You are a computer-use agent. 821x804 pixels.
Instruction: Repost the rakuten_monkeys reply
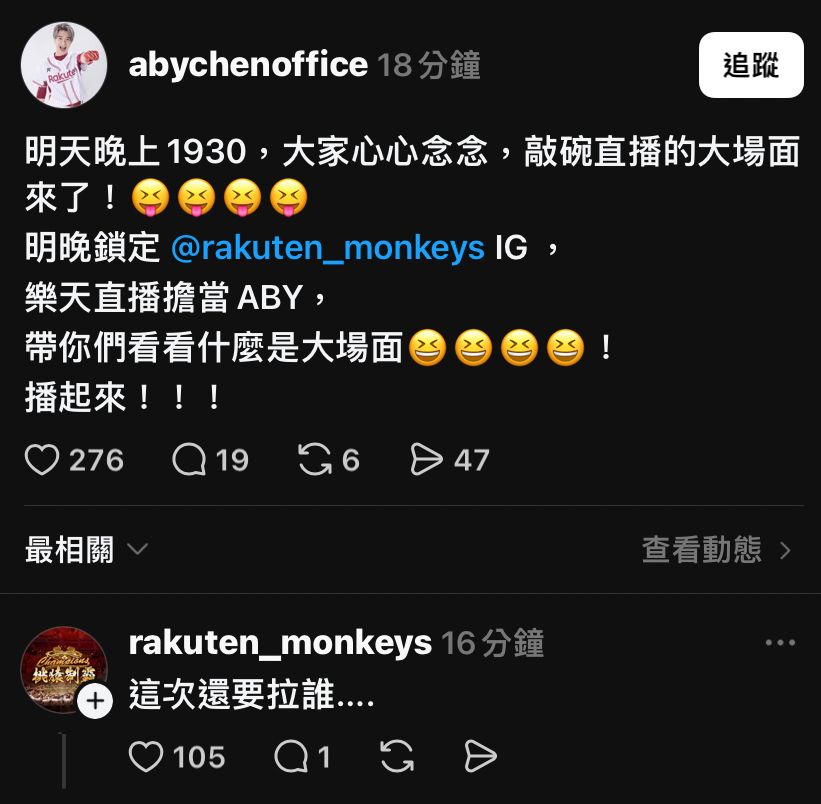tap(397, 756)
